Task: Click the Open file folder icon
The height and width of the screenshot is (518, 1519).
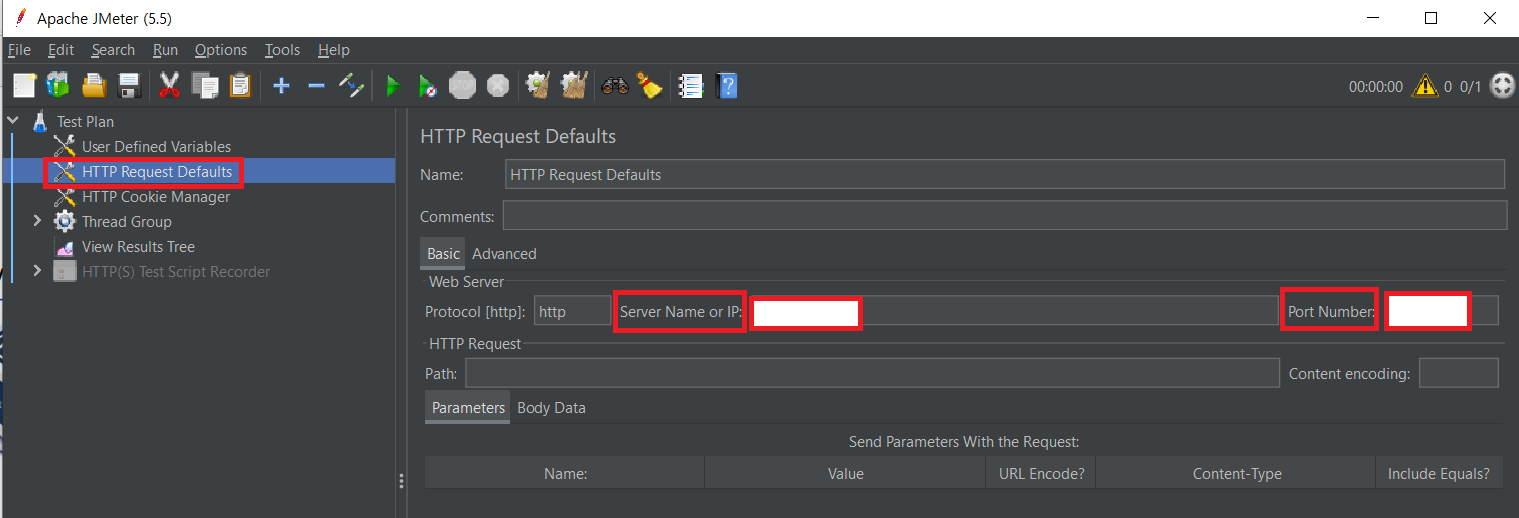Action: 94,86
